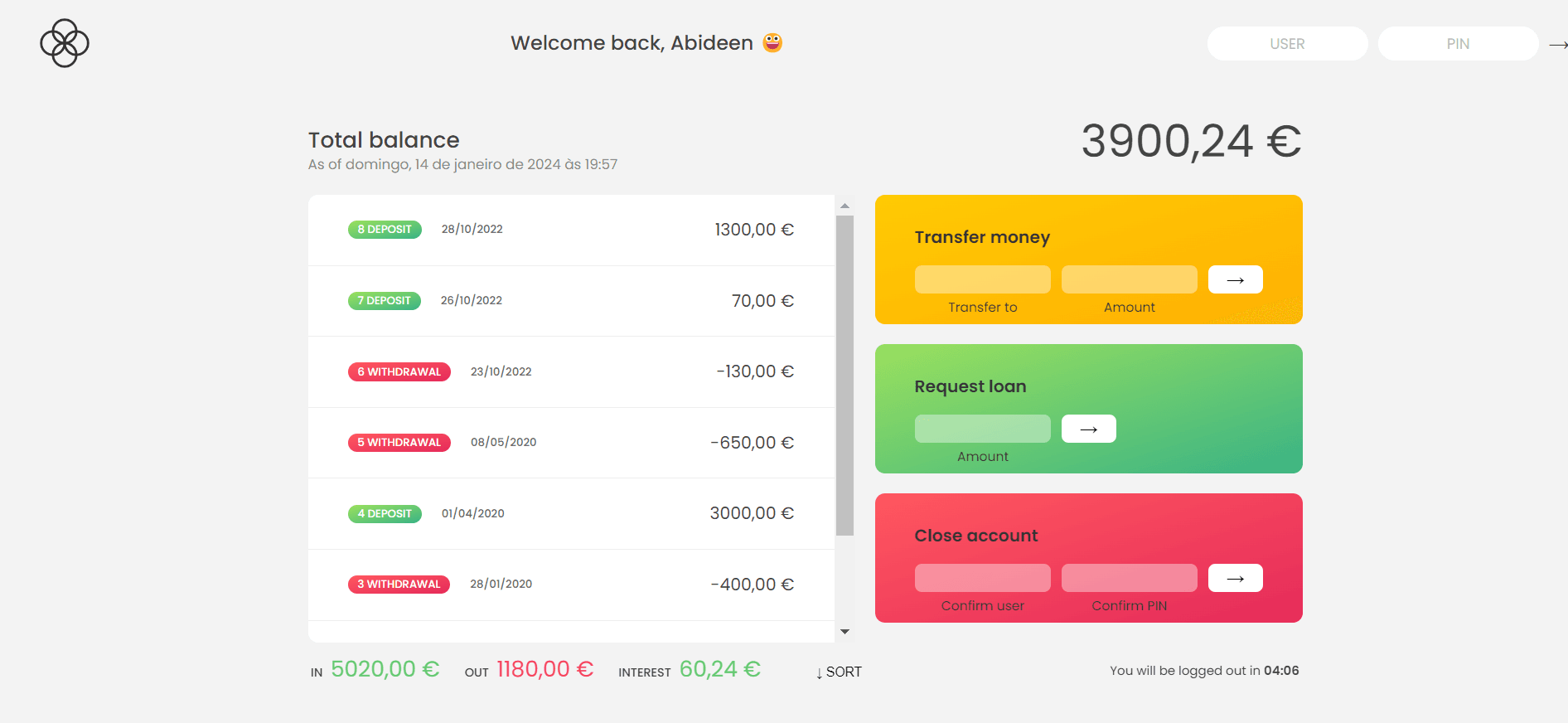Click the Close account heading
The width and height of the screenshot is (1568, 723).
976,536
